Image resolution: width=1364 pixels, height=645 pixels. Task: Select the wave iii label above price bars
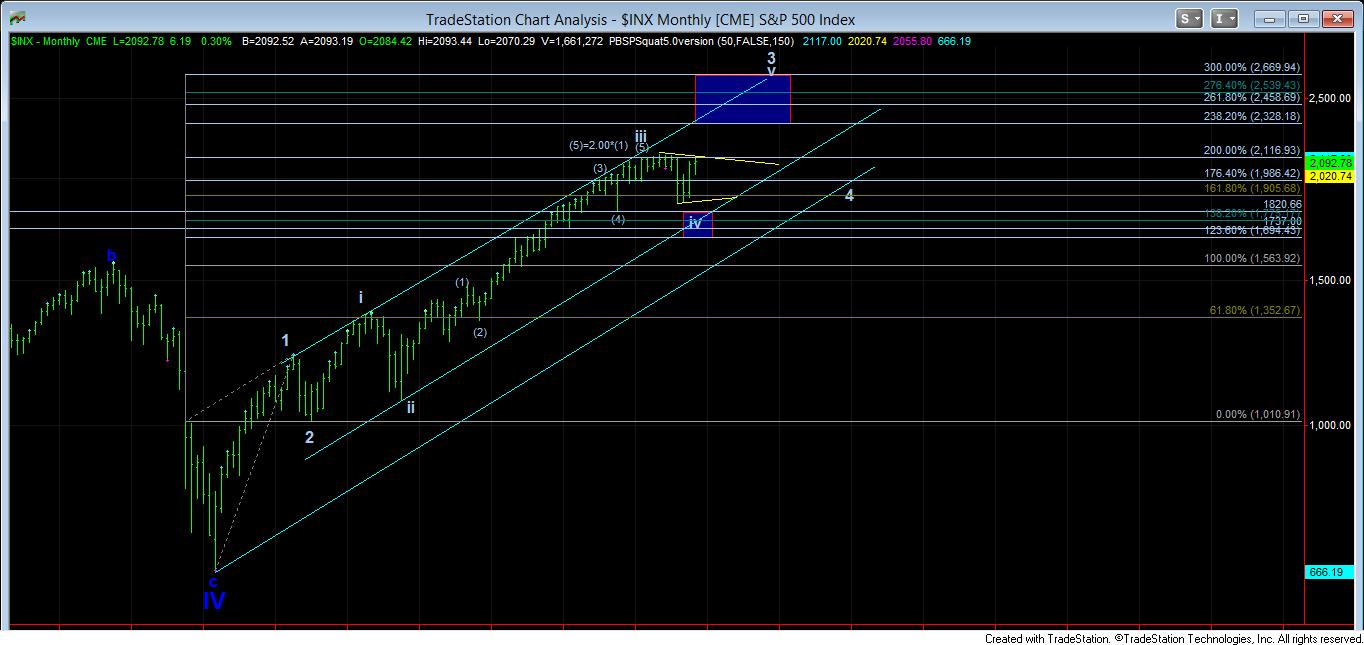tap(640, 134)
